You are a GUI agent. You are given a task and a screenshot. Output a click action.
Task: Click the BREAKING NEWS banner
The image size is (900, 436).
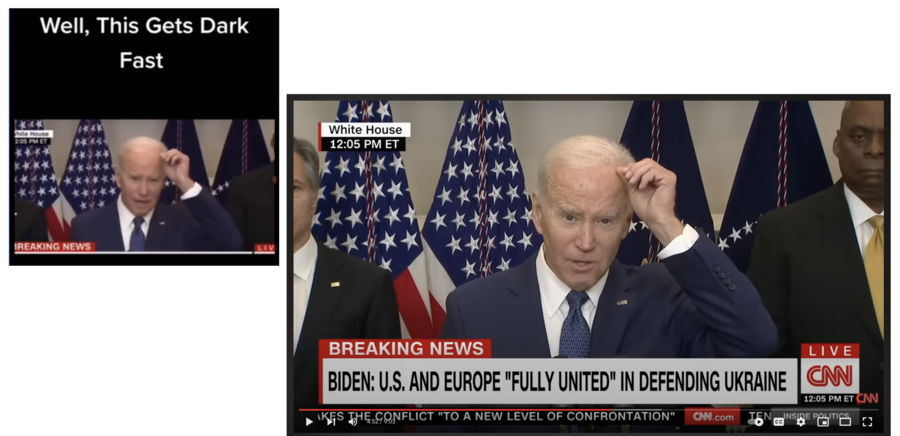[405, 348]
